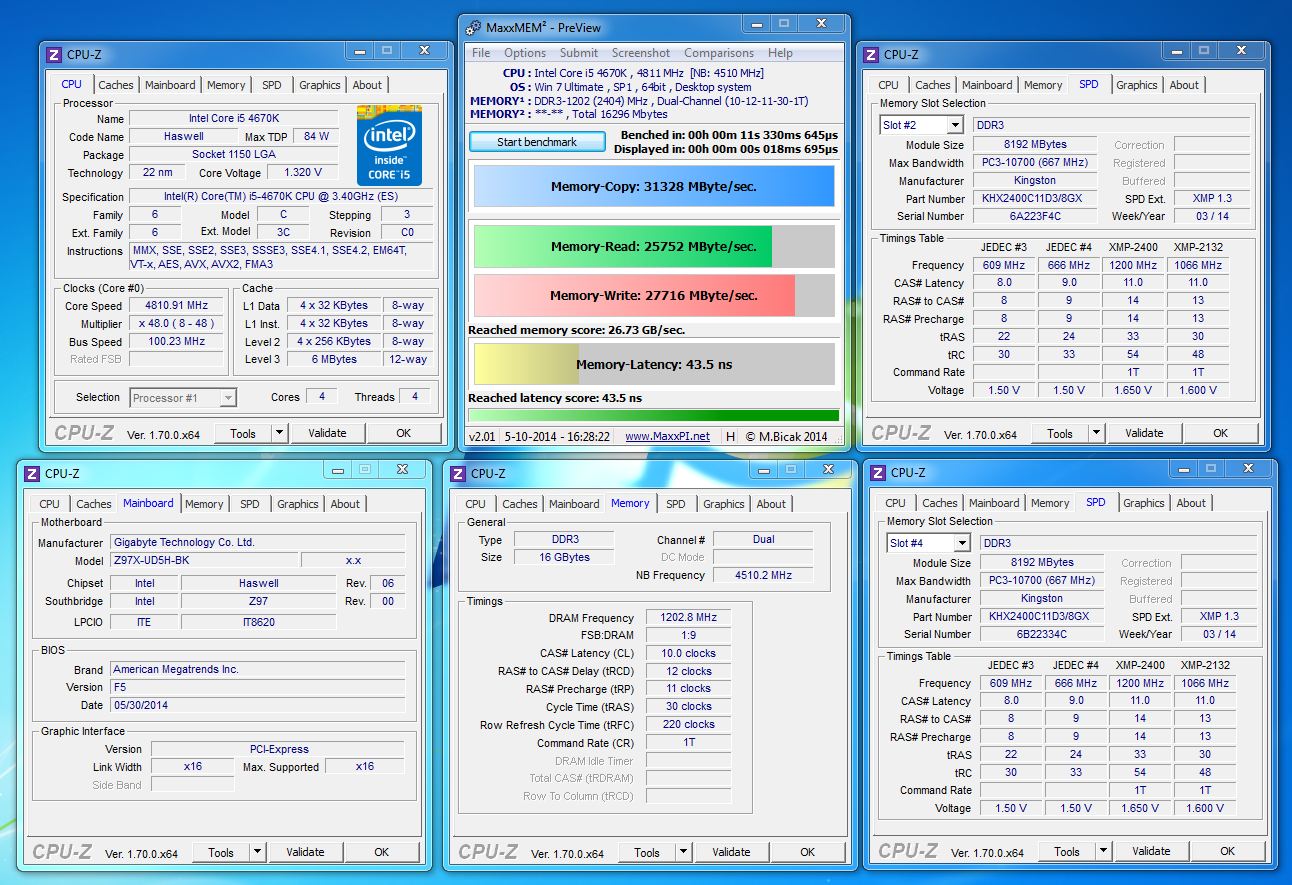The height and width of the screenshot is (885, 1292).
Task: Click the DRAM Frequency value 1202.8 MHz
Action: click(688, 618)
